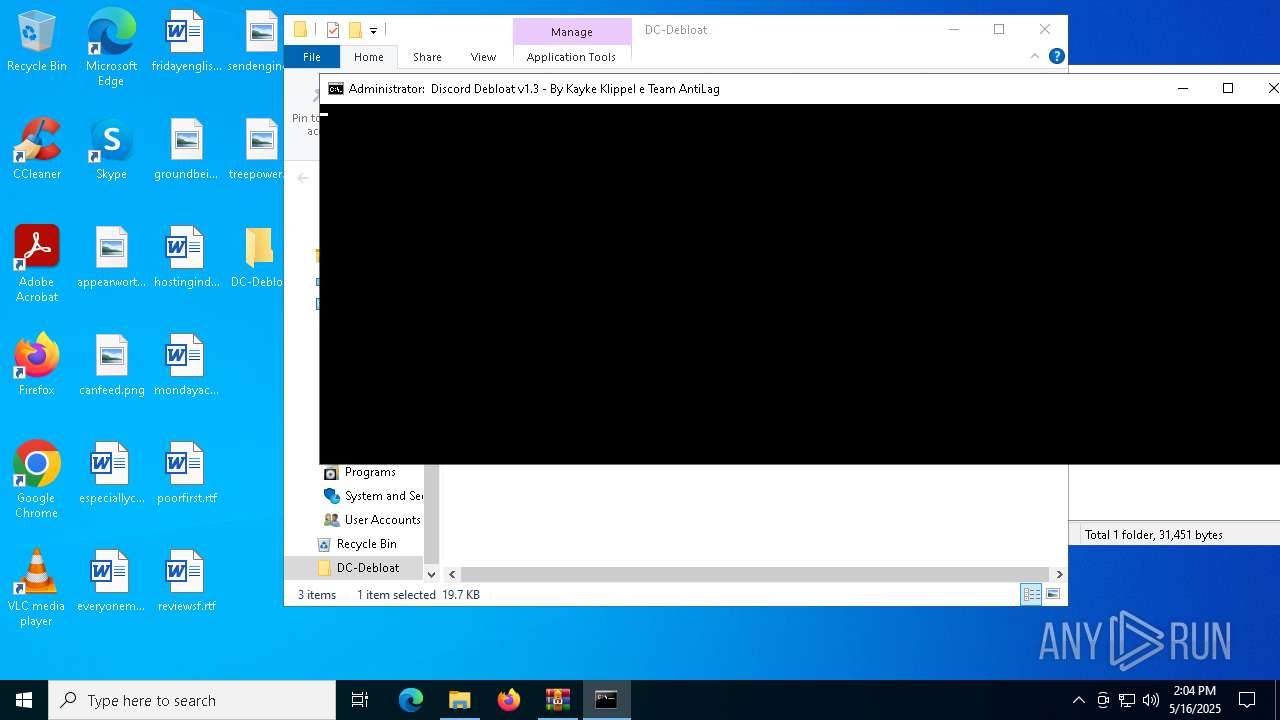Select DC-Debloat in navigation tree
The image size is (1280, 720).
click(x=358, y=568)
